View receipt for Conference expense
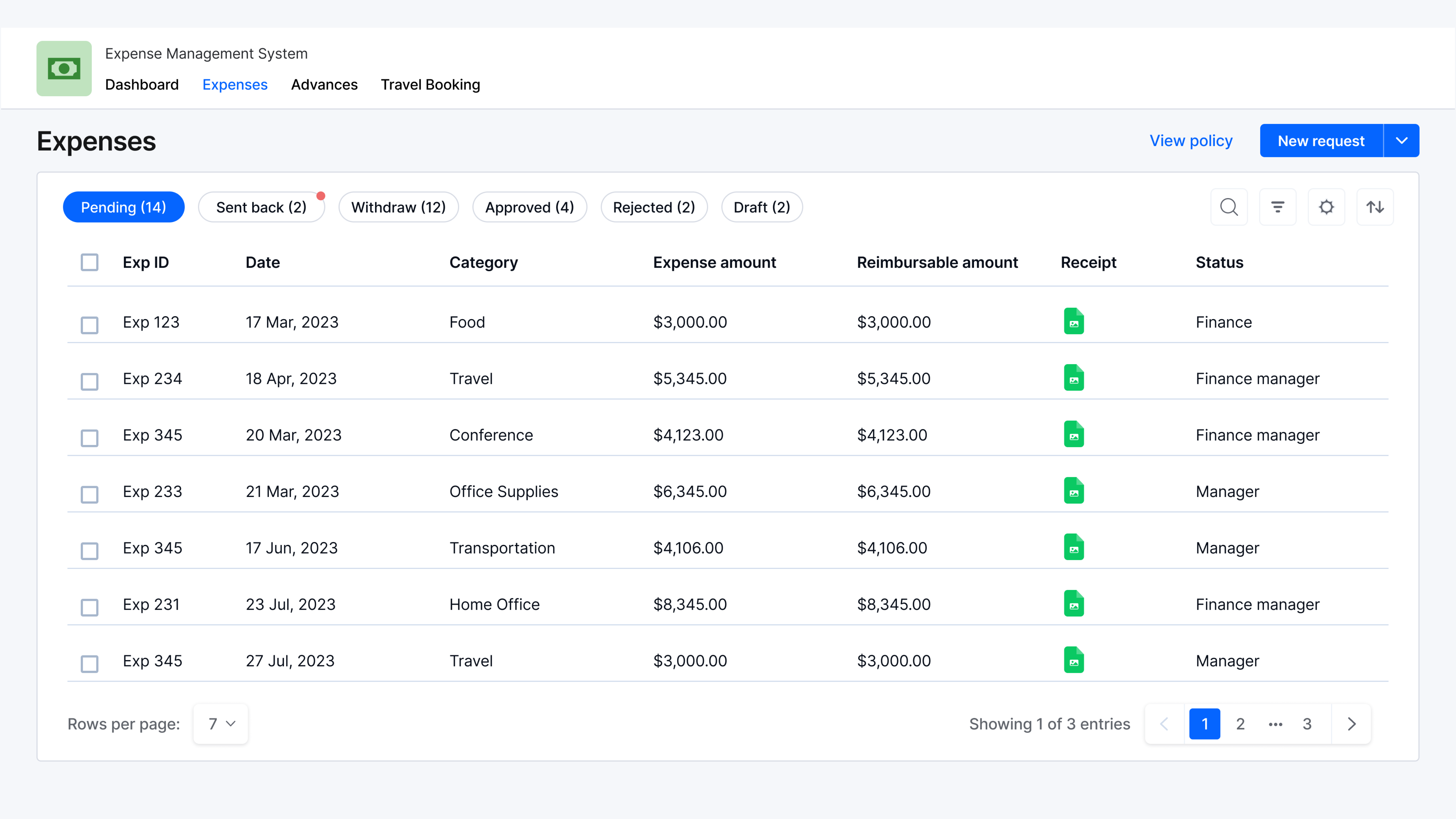 tap(1073, 434)
